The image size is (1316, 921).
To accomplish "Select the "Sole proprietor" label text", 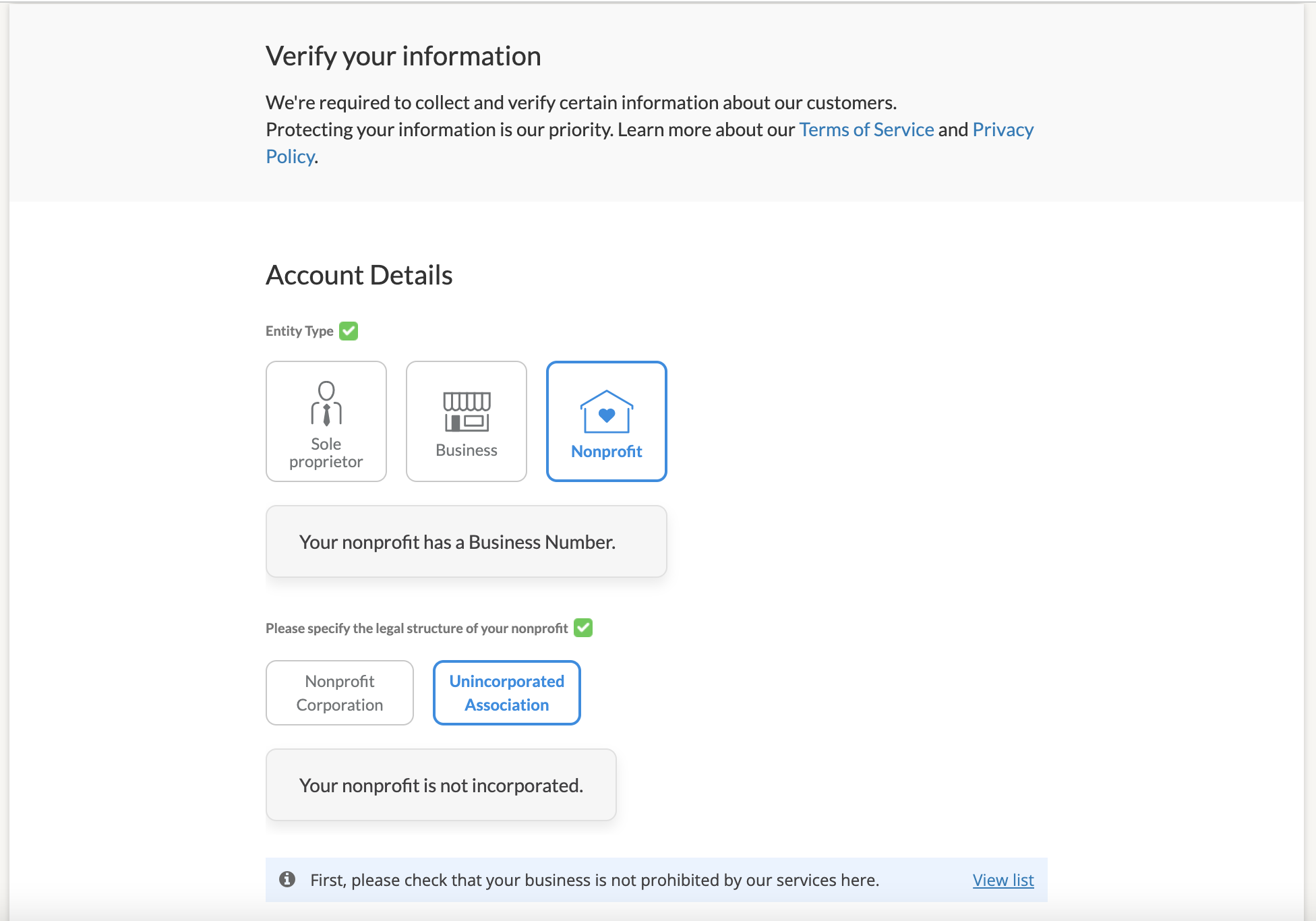I will 326,453.
